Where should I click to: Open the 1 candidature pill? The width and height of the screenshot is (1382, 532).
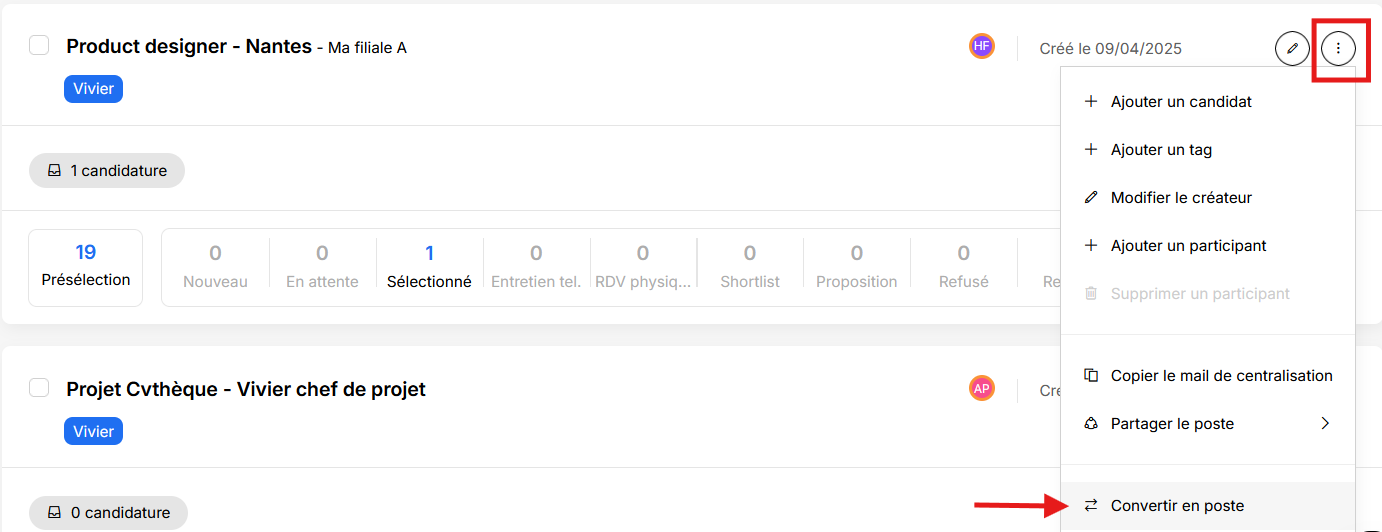pos(107,170)
